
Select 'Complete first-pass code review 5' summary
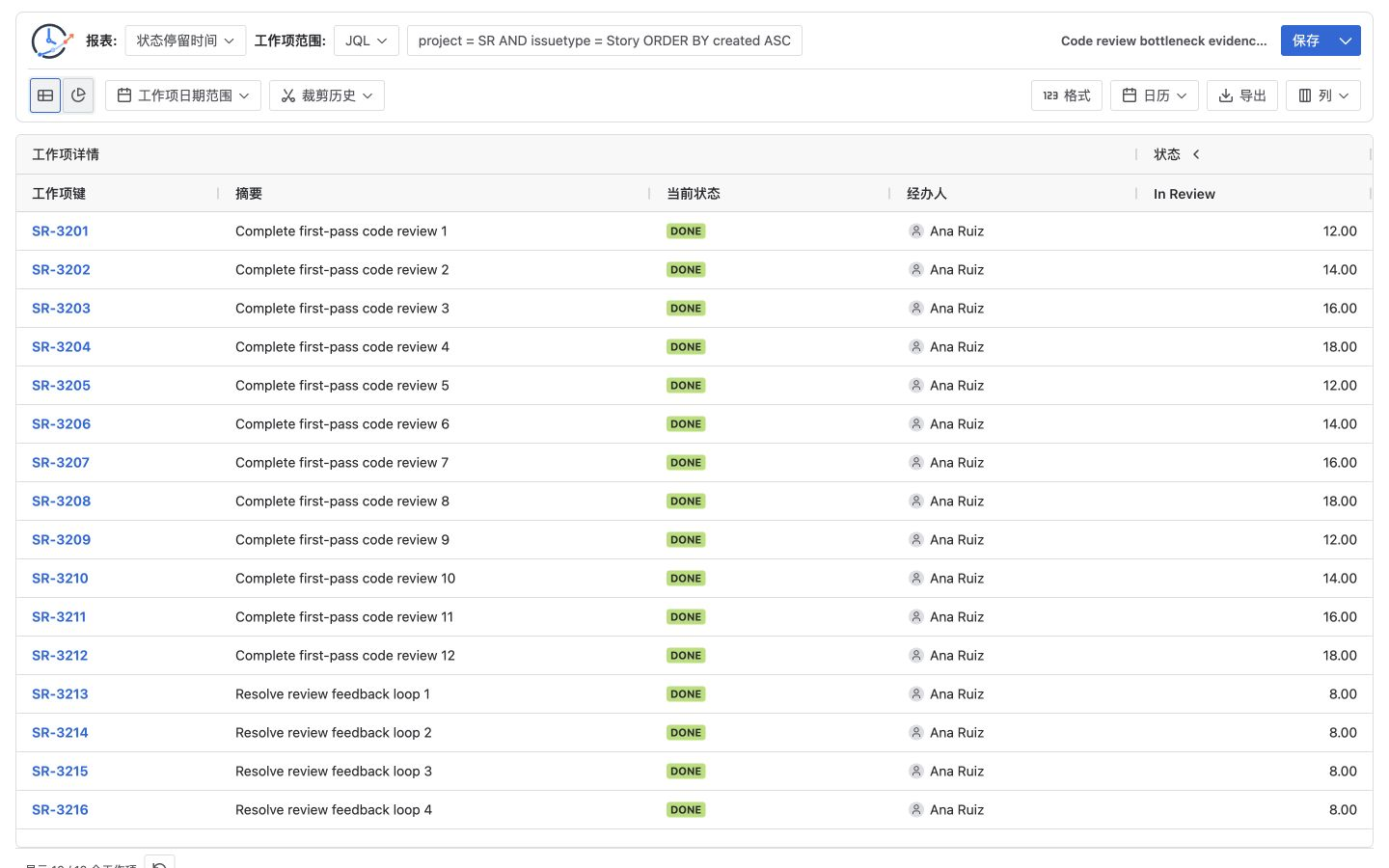(342, 386)
